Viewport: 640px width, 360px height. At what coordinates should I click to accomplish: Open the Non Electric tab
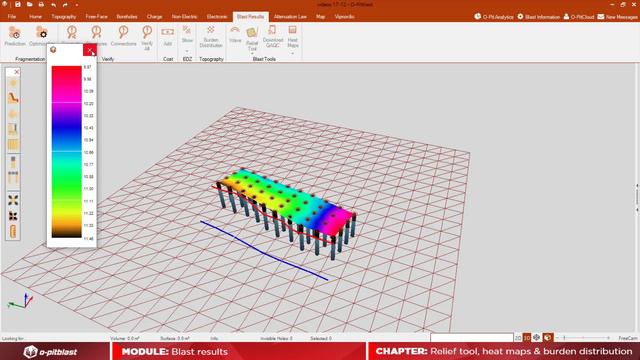point(184,17)
